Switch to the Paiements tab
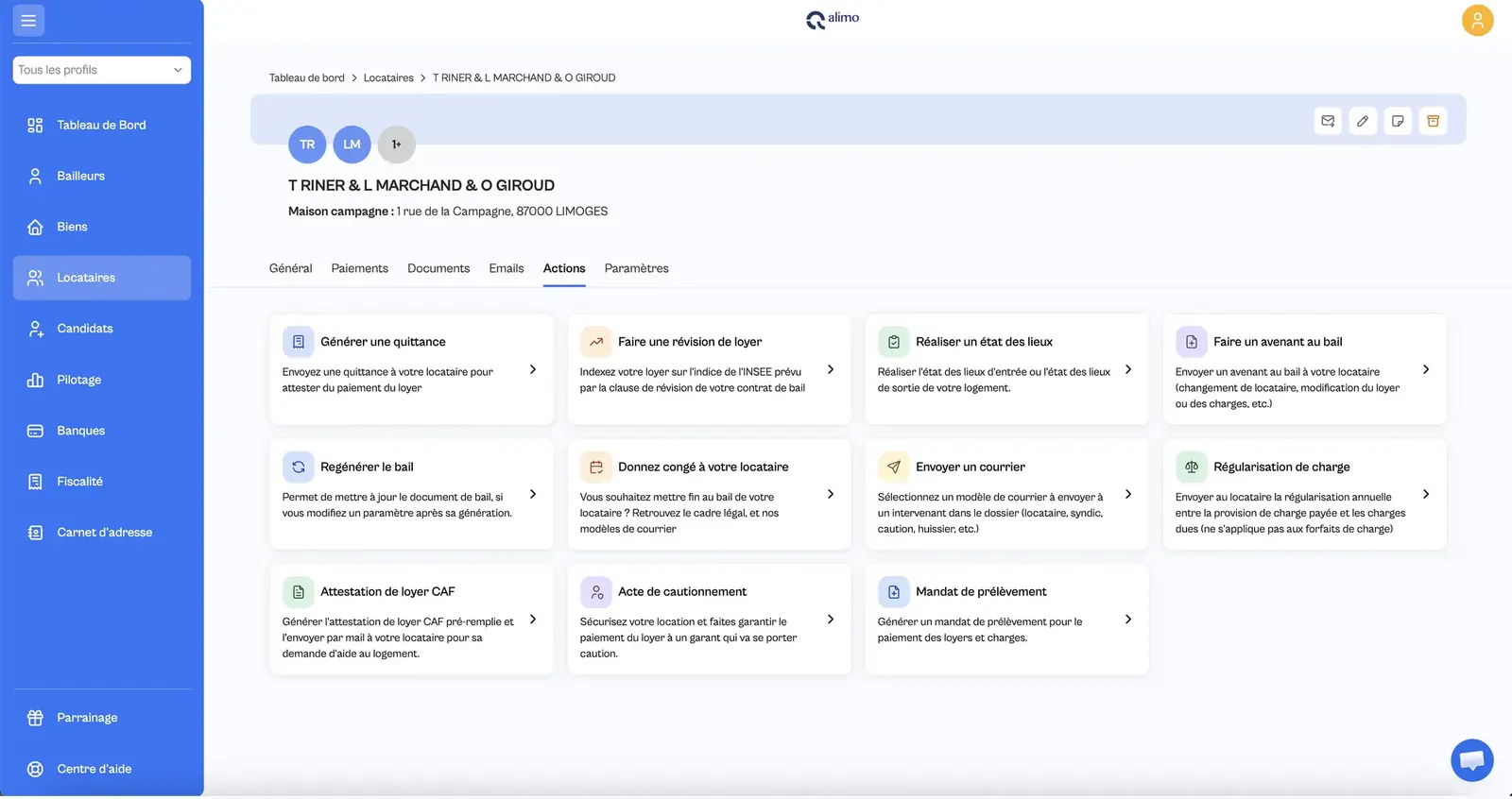Screen dimensions: 1512x799 tap(359, 268)
